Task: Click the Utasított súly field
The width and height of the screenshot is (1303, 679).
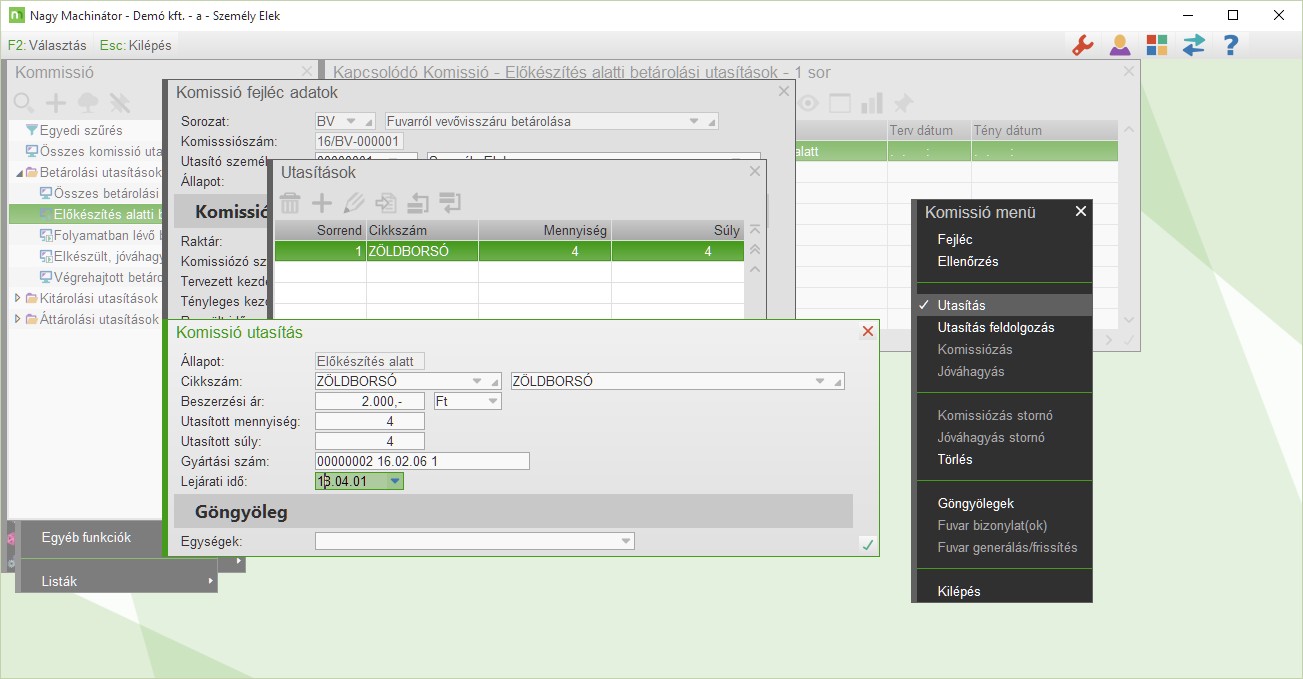Action: [x=369, y=441]
